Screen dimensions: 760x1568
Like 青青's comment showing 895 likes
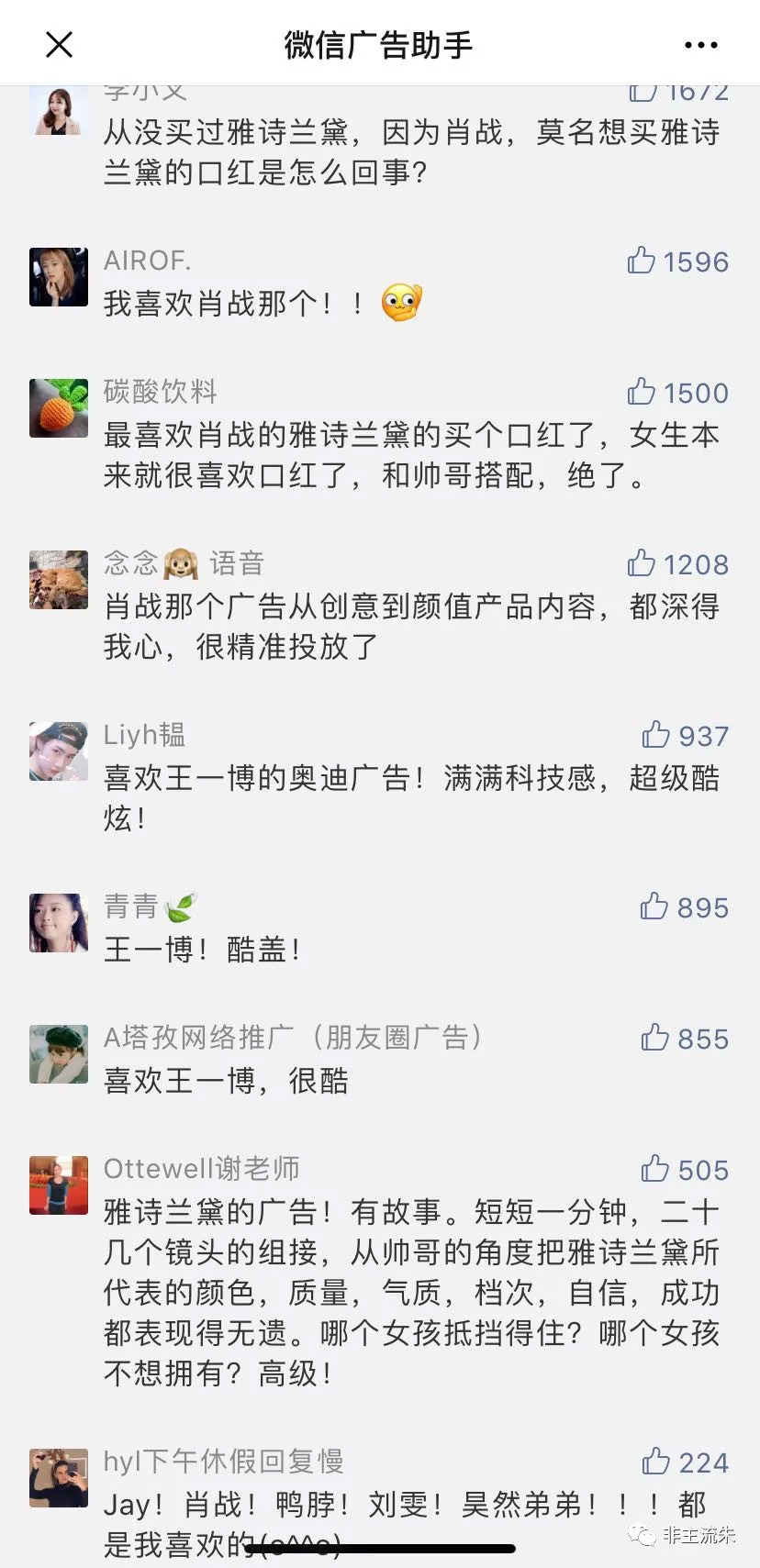click(654, 907)
